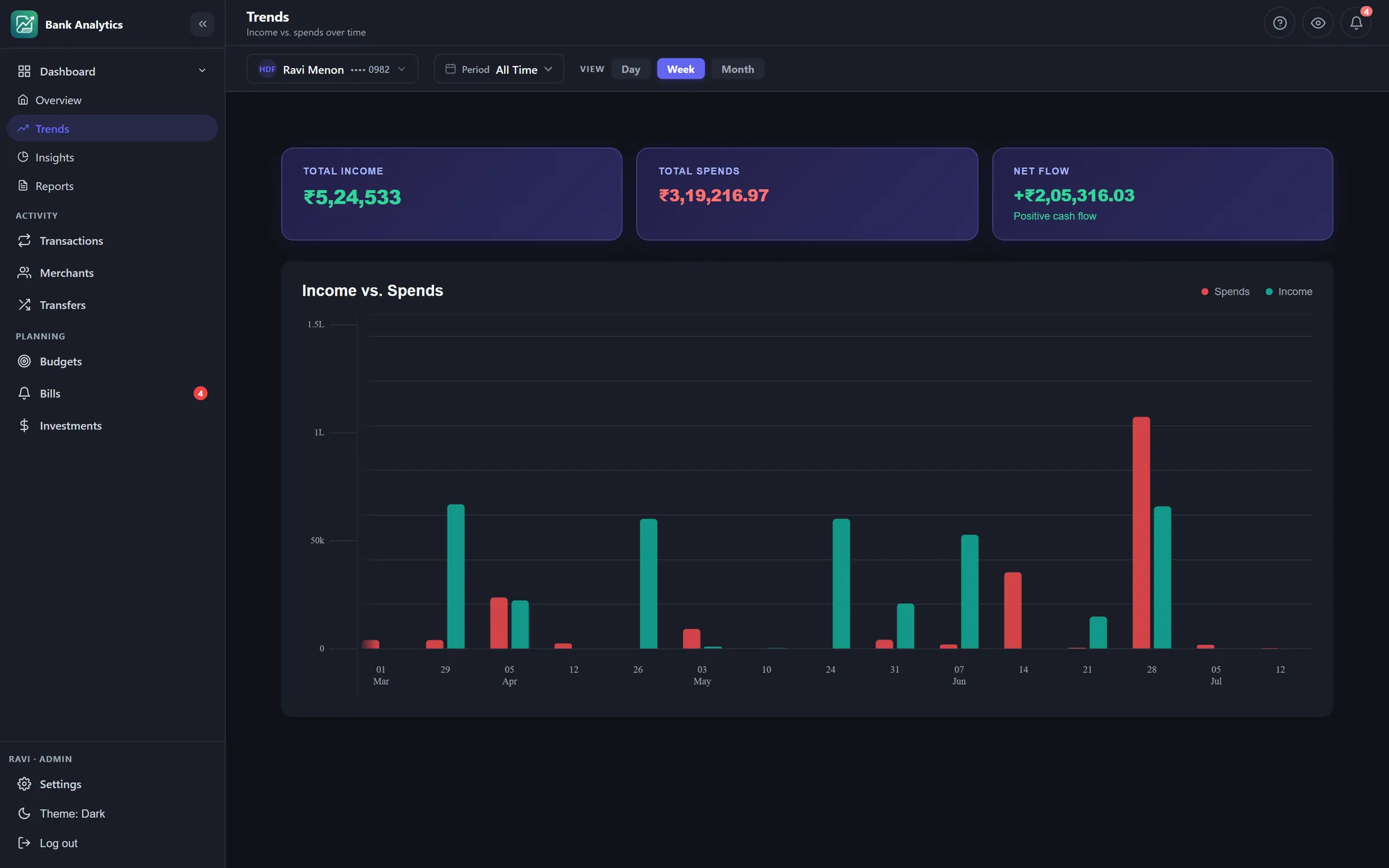Collapse the sidebar with double-chevron button
The height and width of the screenshot is (868, 1389).
click(x=203, y=24)
